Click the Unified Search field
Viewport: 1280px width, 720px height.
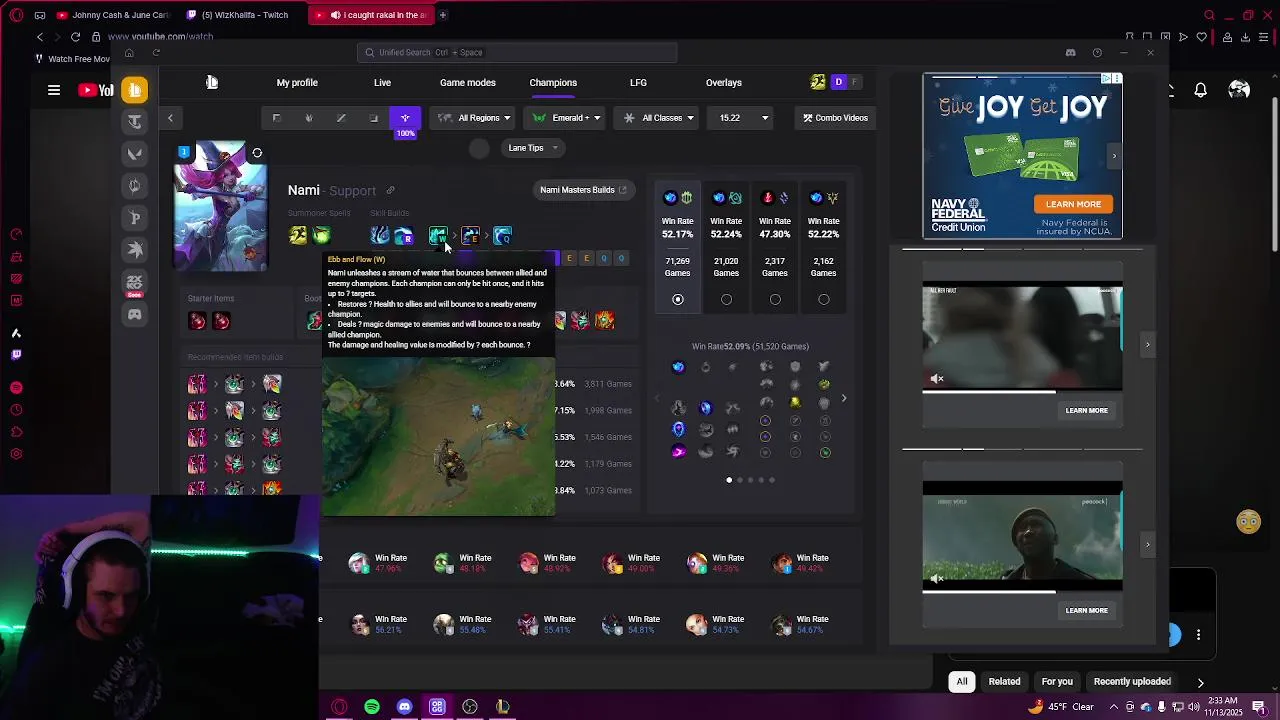tap(517, 53)
